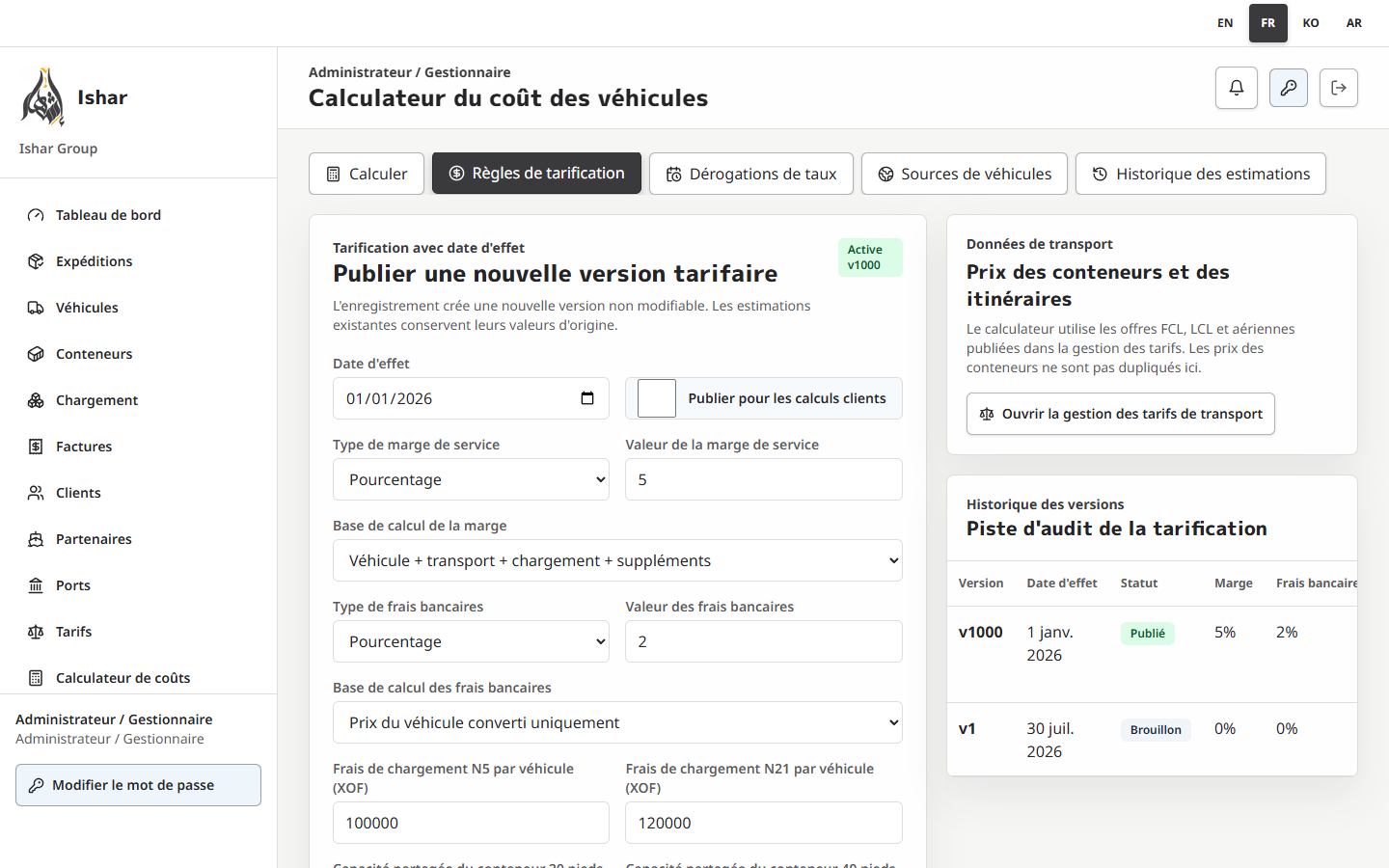Screen dimensions: 1389x868
Task: Open Type de frais bancaires dropdown
Action: pos(471,641)
